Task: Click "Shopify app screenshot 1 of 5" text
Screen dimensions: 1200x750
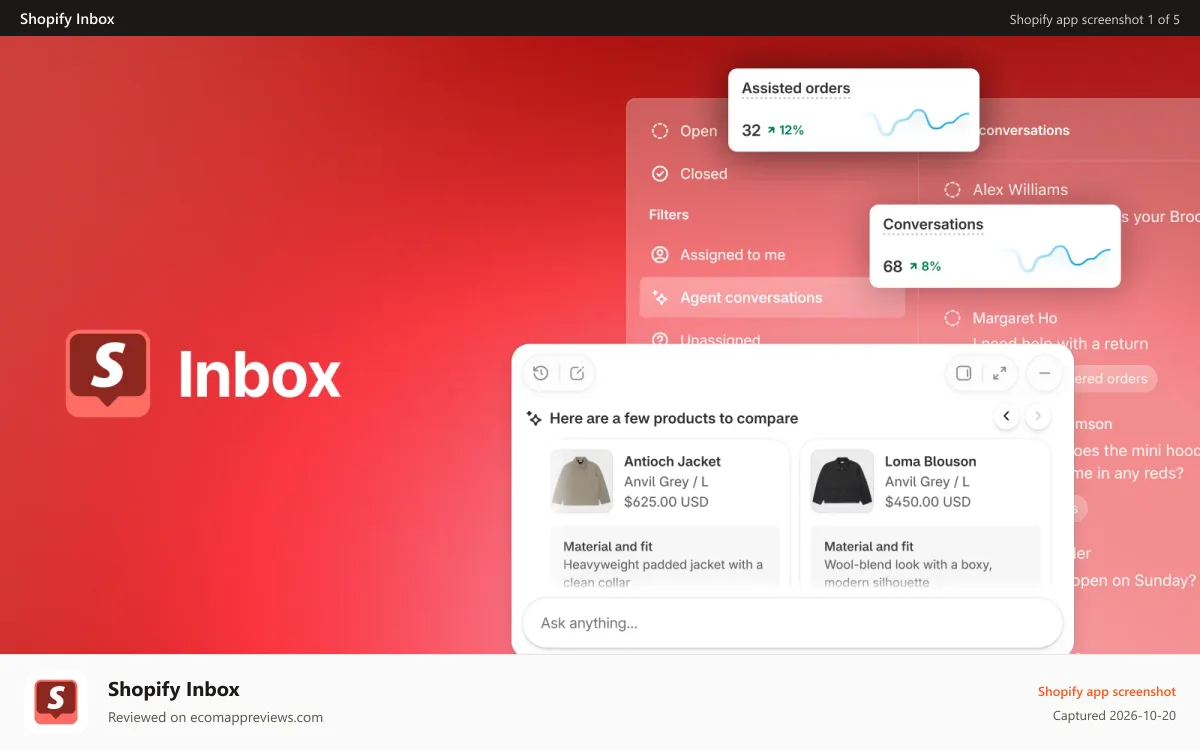Action: pyautogui.click(x=1095, y=19)
